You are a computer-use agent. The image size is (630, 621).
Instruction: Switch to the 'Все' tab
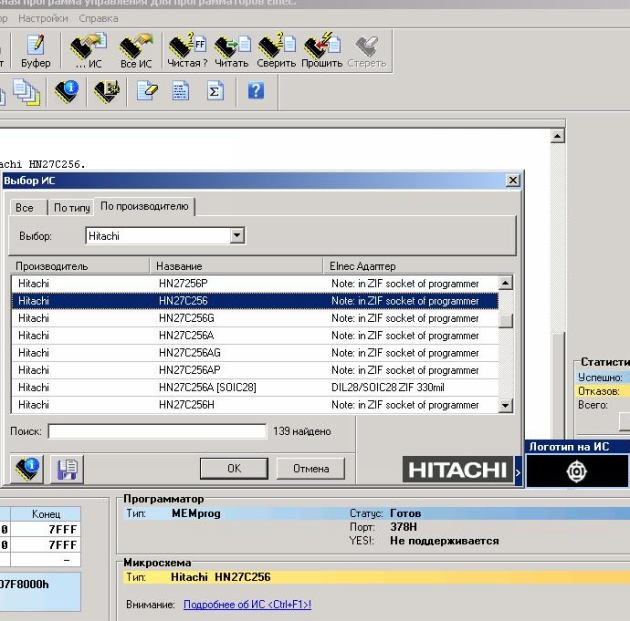[25, 207]
